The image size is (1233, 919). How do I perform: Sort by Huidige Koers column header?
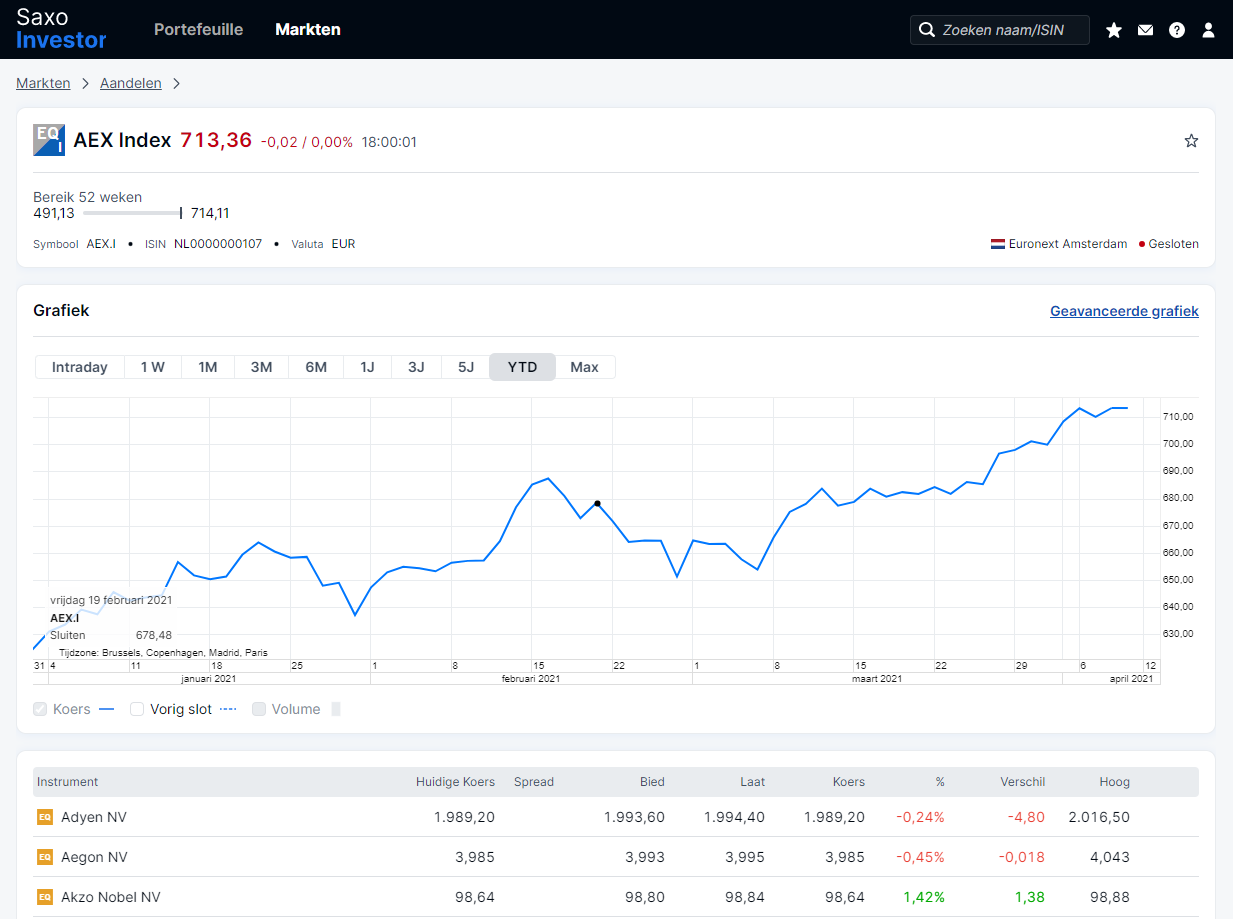click(x=455, y=782)
